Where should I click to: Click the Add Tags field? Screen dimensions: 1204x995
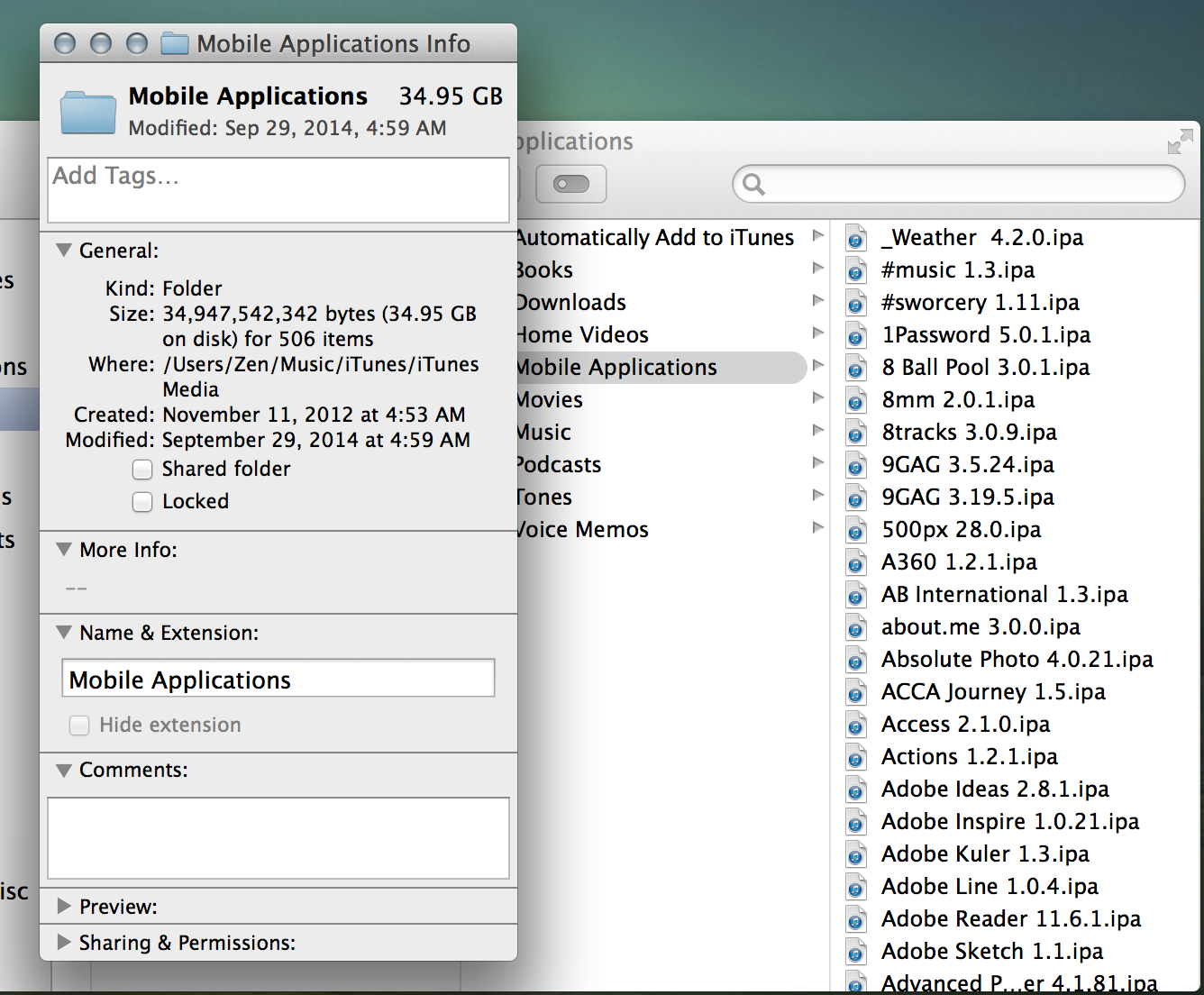278,190
